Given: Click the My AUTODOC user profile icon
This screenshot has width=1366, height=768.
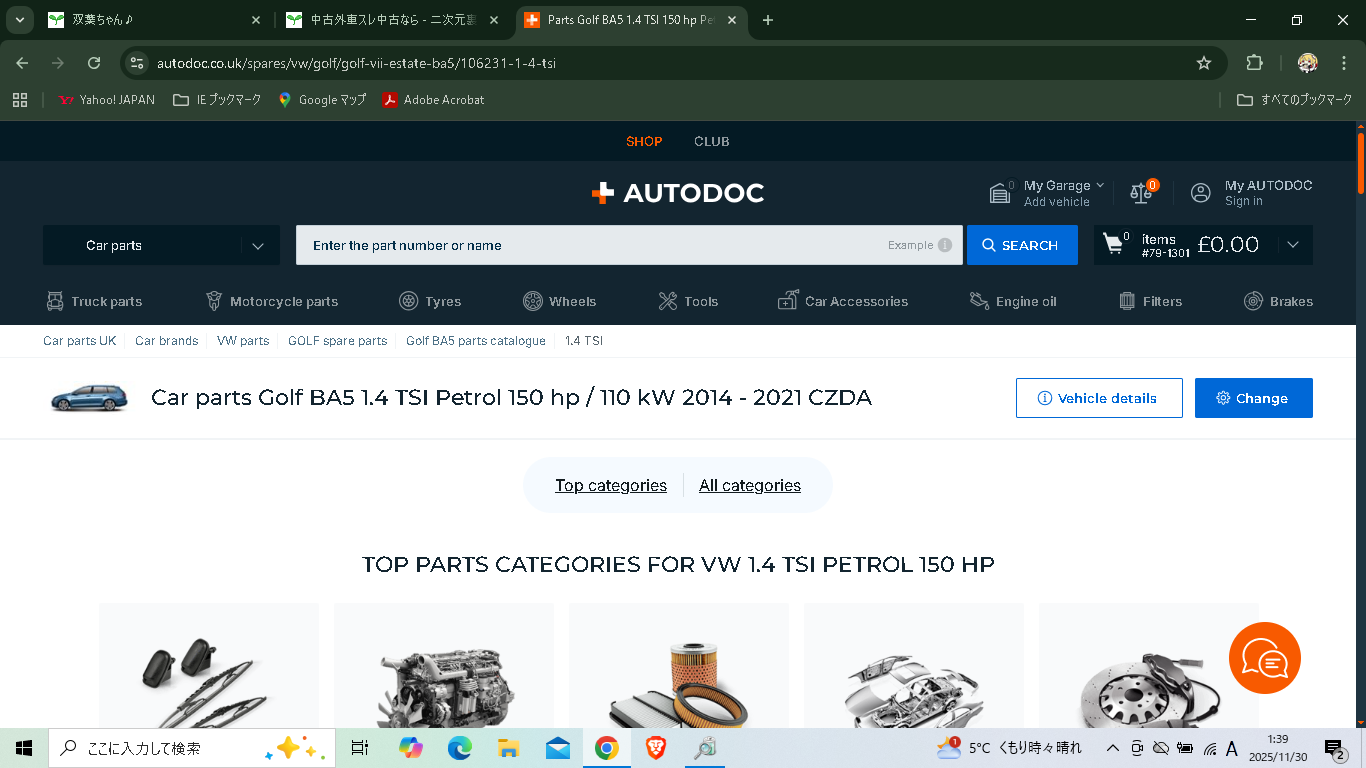Looking at the screenshot, I should click(1201, 192).
